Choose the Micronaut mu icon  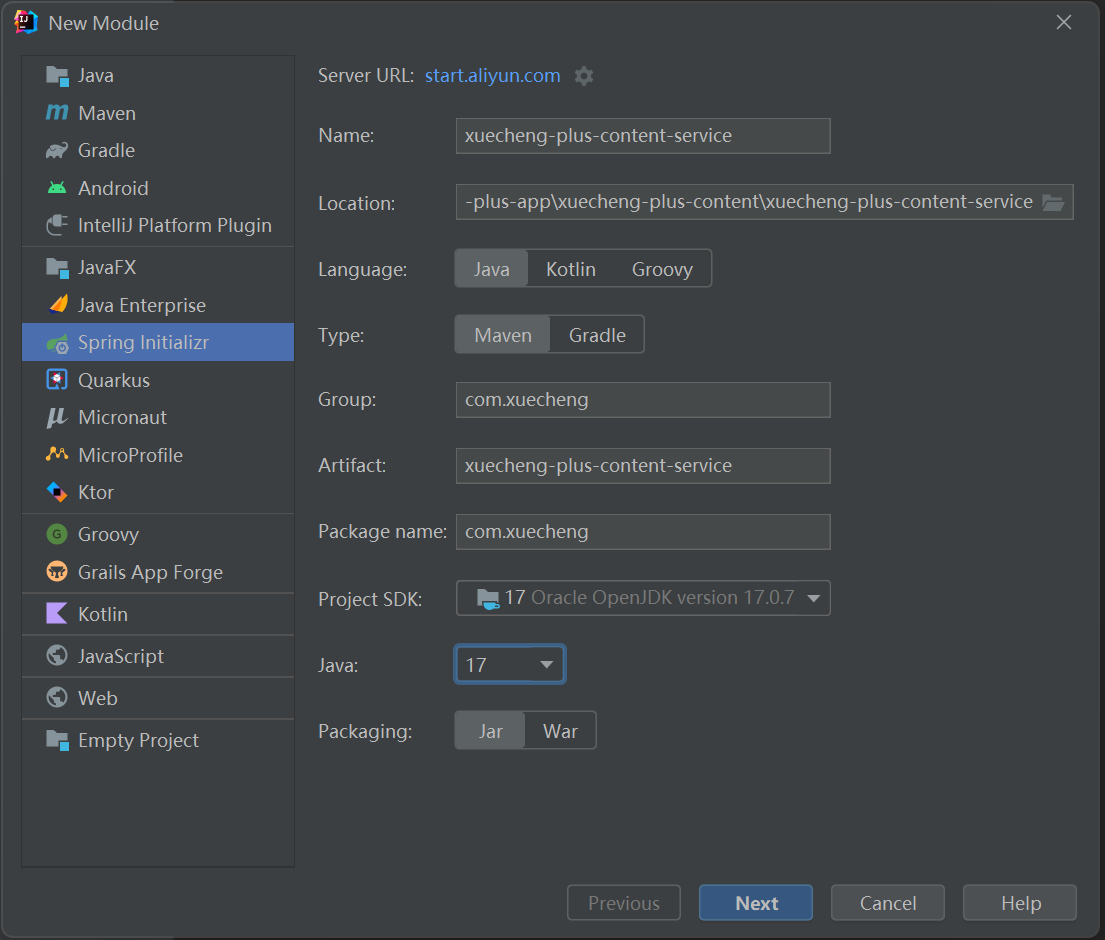pyautogui.click(x=57, y=417)
